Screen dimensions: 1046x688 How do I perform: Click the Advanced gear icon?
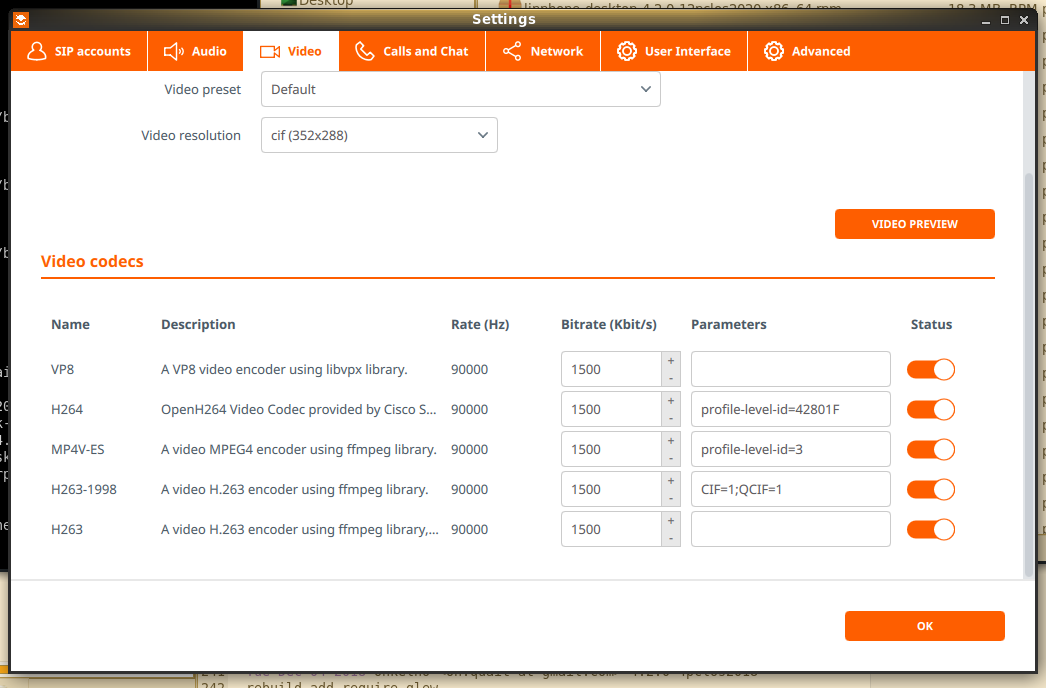(774, 51)
